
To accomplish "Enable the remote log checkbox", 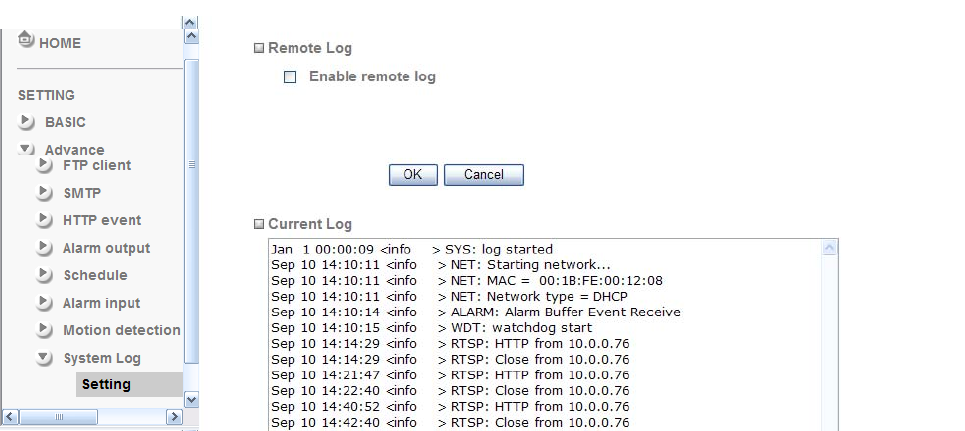I will coord(290,77).
